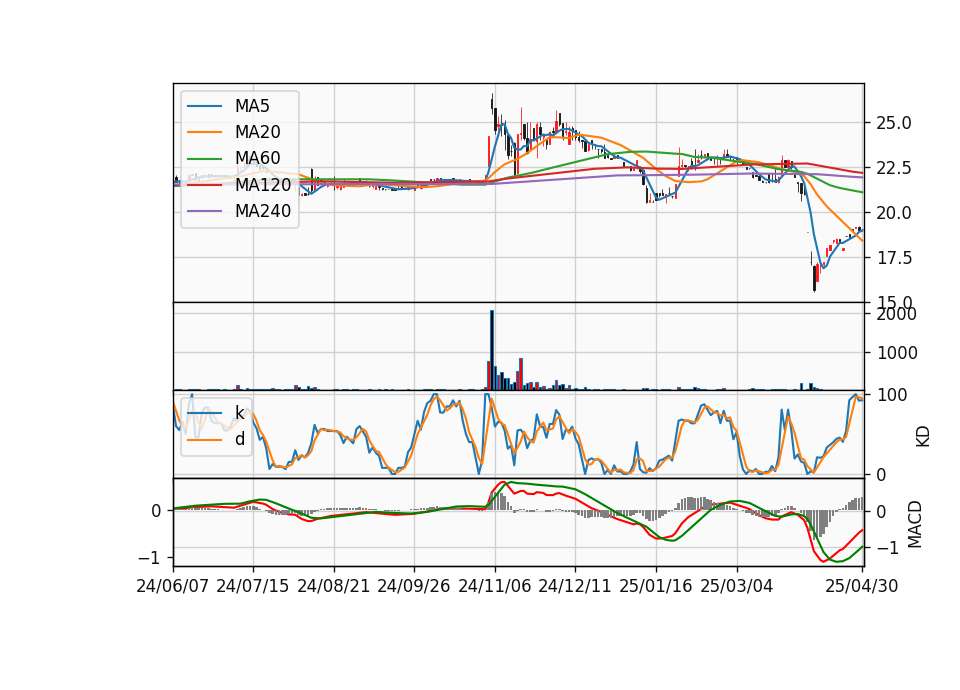960x690 pixels.
Task: Click the highest candlestick spike above 25.0
Action: pos(492,103)
